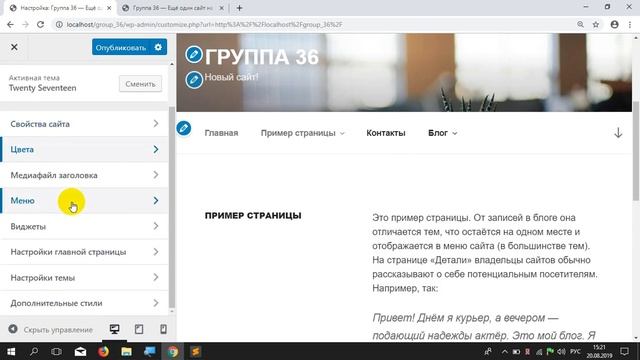Open a new browser tab
Image resolution: width=640 pixels, height=360 pixels.
240,8
